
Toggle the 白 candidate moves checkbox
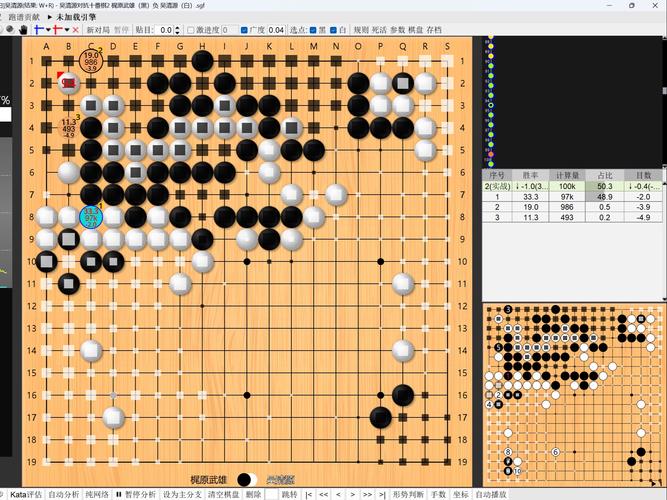(334, 30)
